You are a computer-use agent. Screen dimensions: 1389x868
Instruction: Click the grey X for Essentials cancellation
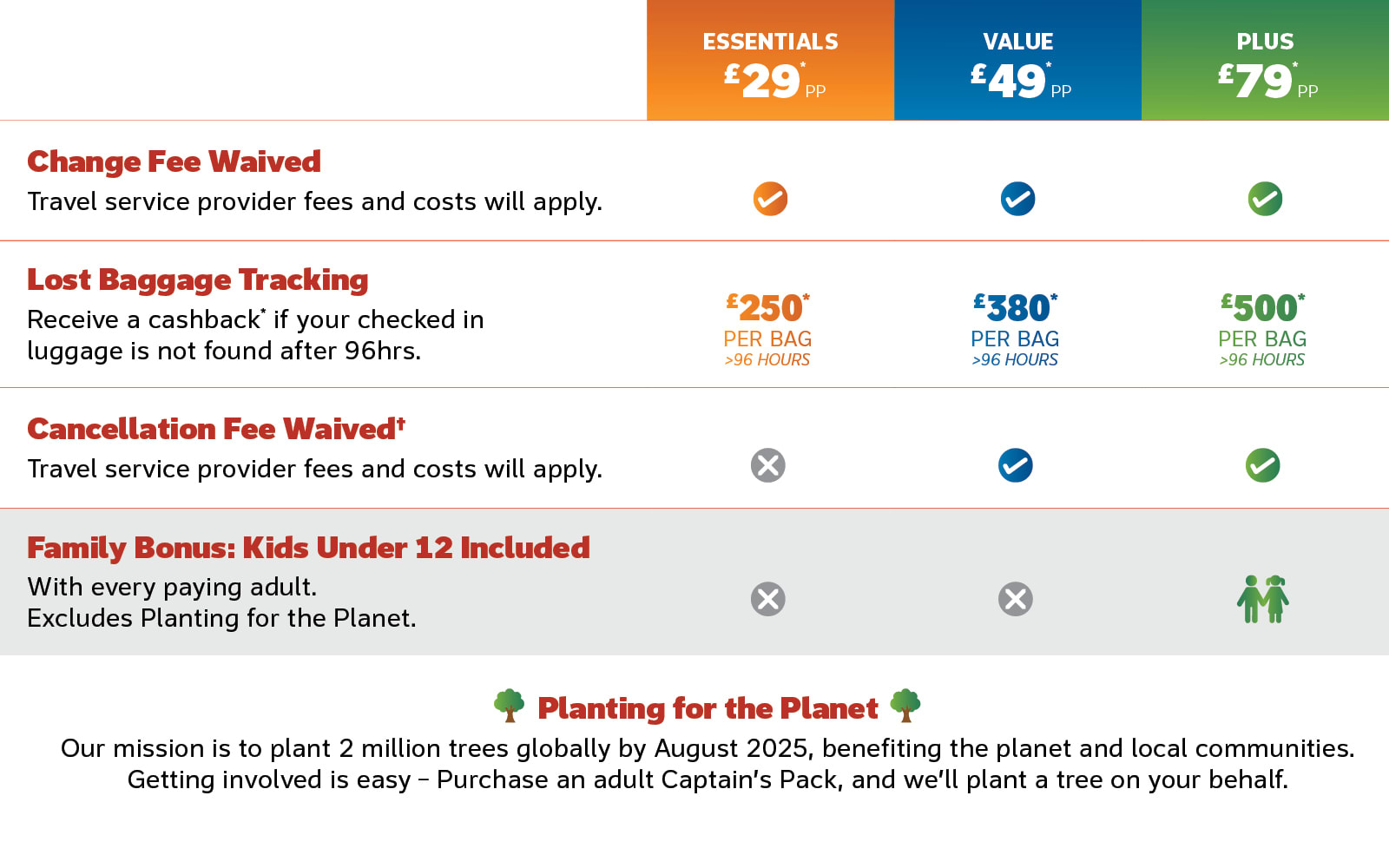point(768,465)
